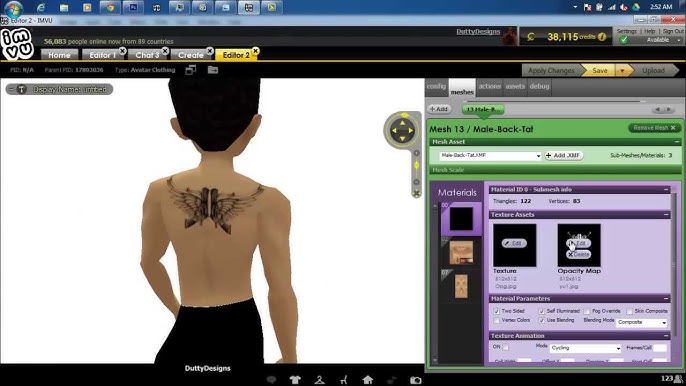686x386 pixels.
Task: Toggle the Two Sided checkbox
Action: click(x=497, y=311)
